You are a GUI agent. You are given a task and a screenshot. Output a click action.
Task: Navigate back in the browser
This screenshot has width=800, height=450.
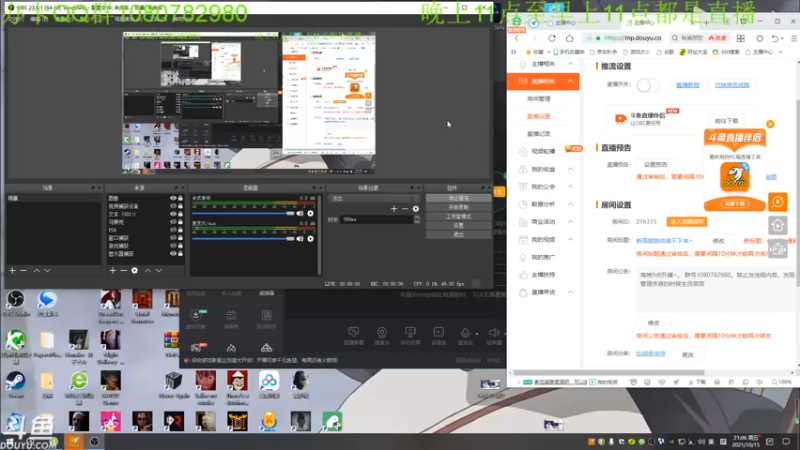517,38
